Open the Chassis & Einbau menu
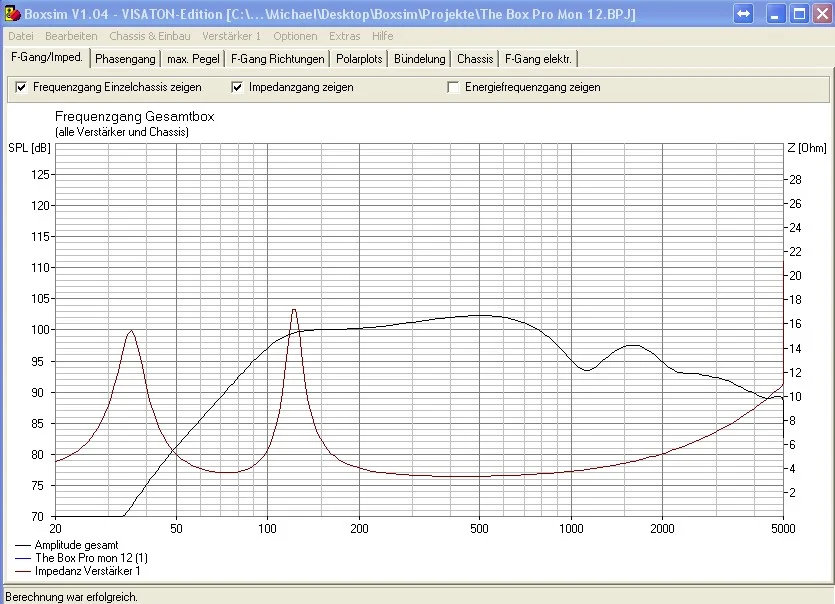 pyautogui.click(x=149, y=36)
